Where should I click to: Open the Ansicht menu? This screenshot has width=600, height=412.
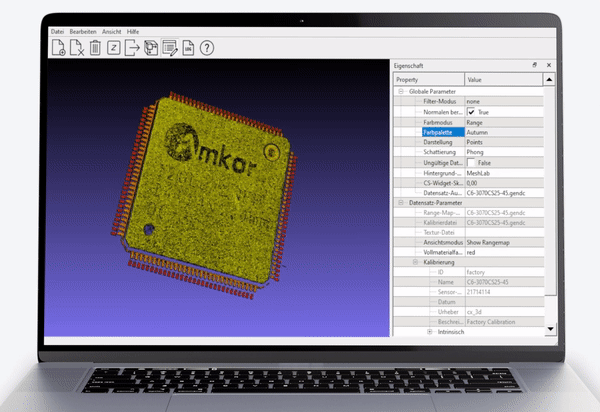[111, 32]
